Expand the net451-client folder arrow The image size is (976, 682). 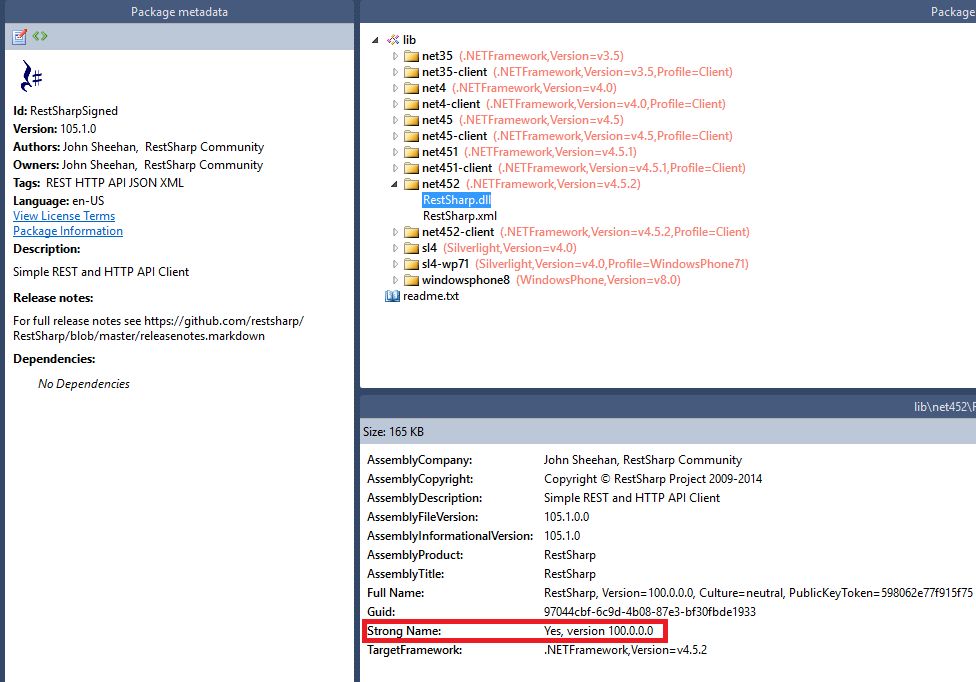pyautogui.click(x=395, y=168)
